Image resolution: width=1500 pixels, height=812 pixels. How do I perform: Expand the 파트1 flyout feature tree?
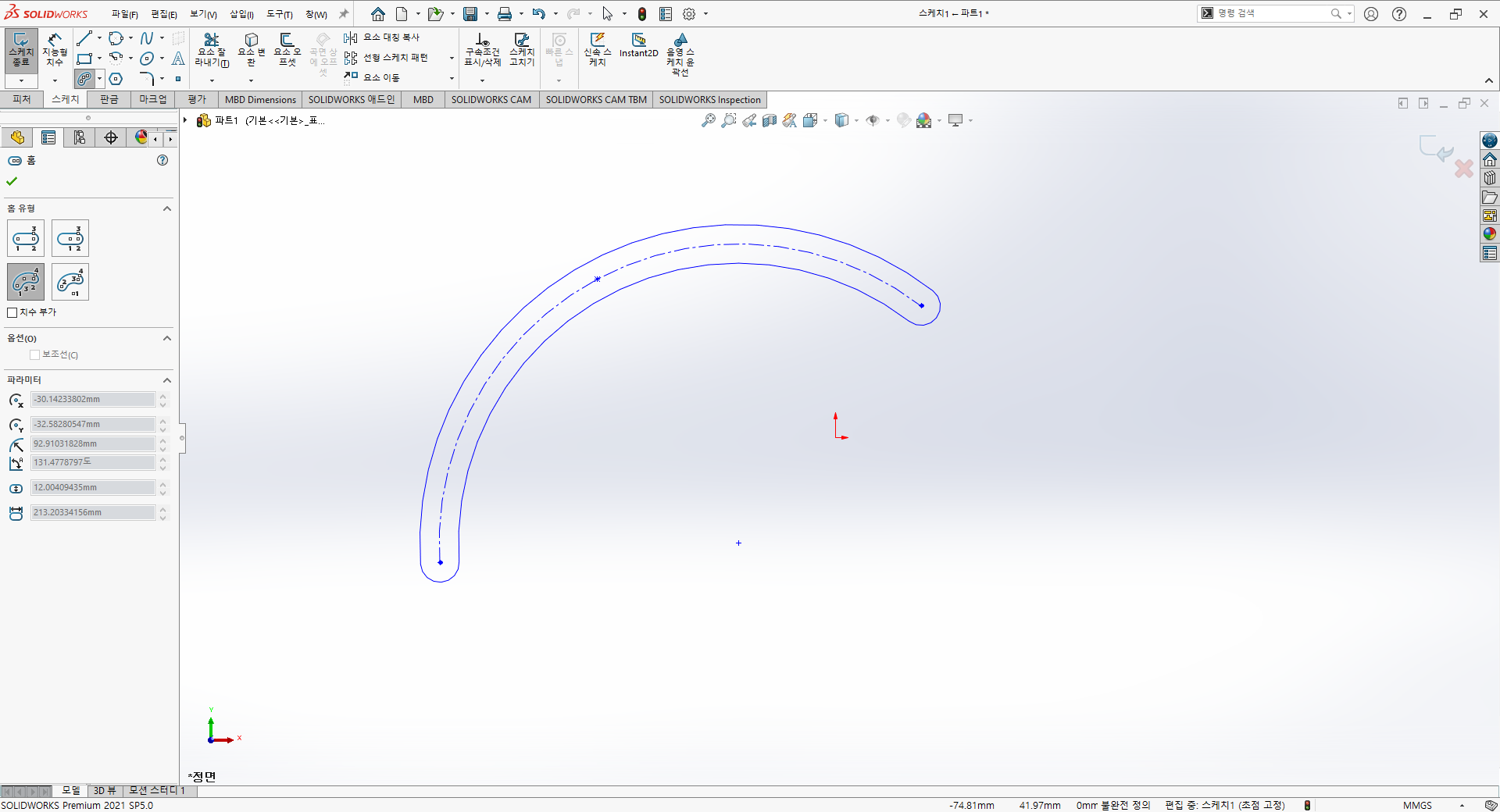(x=185, y=120)
